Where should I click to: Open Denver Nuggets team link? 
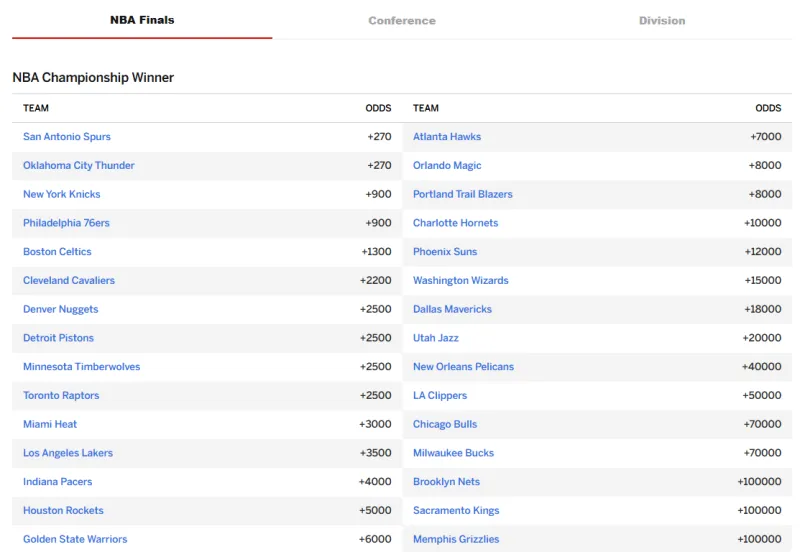[61, 309]
